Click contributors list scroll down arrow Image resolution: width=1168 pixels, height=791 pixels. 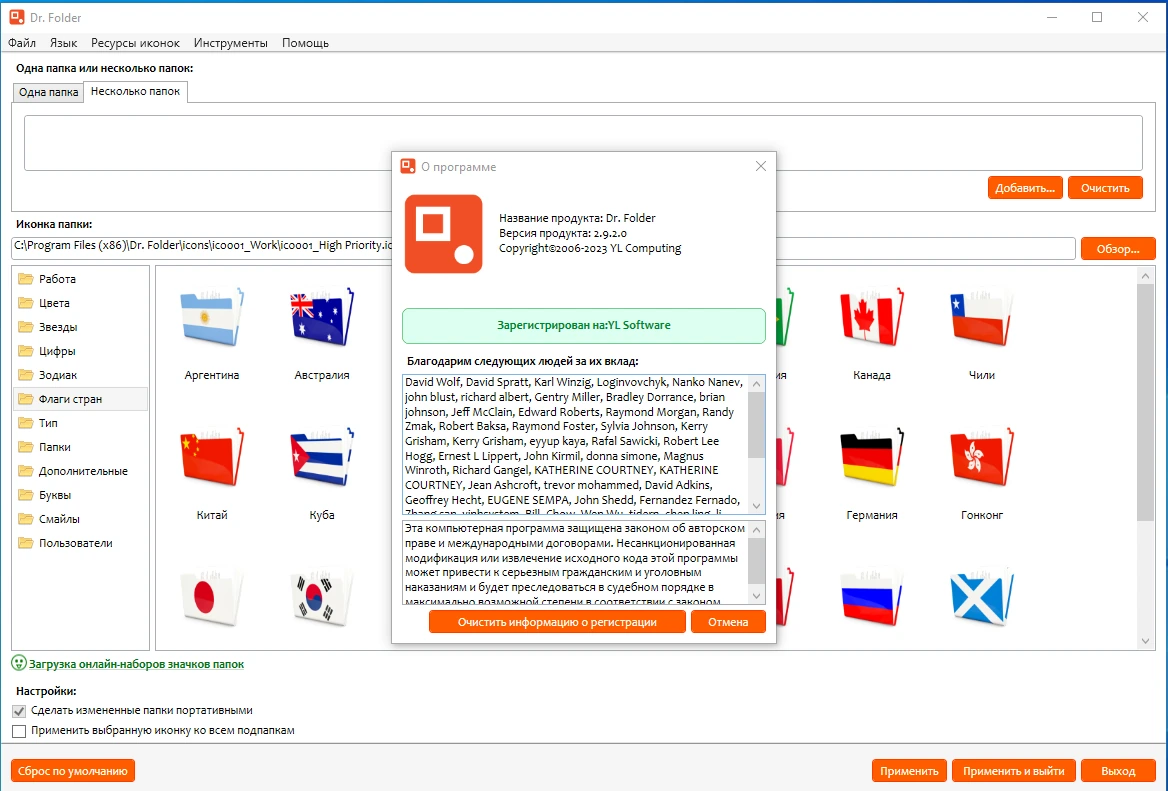click(757, 506)
